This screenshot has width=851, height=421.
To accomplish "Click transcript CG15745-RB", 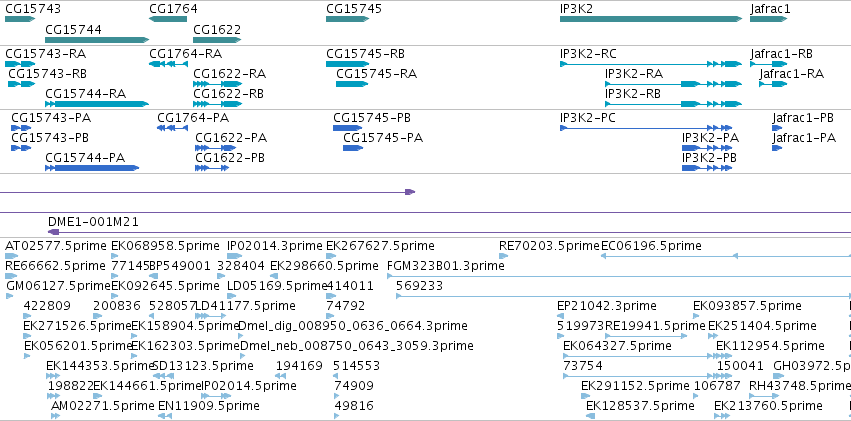I will pos(347,64).
